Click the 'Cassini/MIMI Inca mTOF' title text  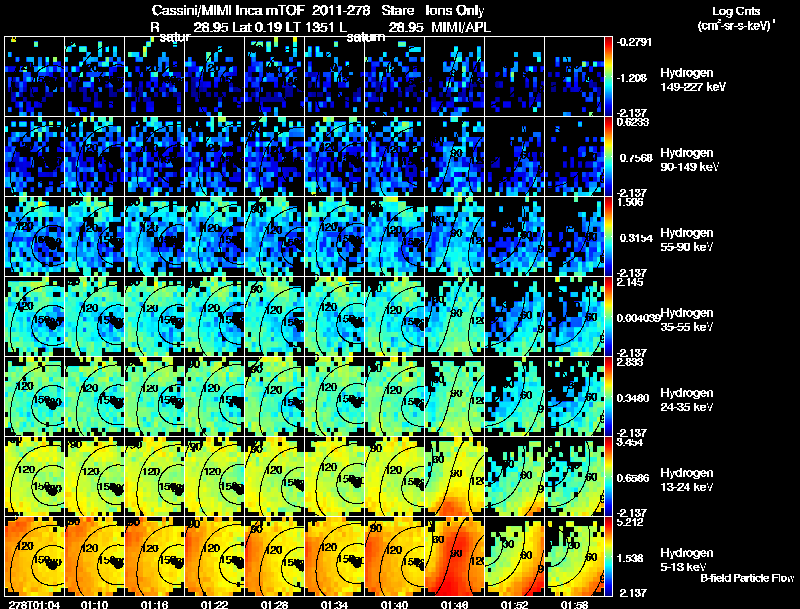(228, 10)
